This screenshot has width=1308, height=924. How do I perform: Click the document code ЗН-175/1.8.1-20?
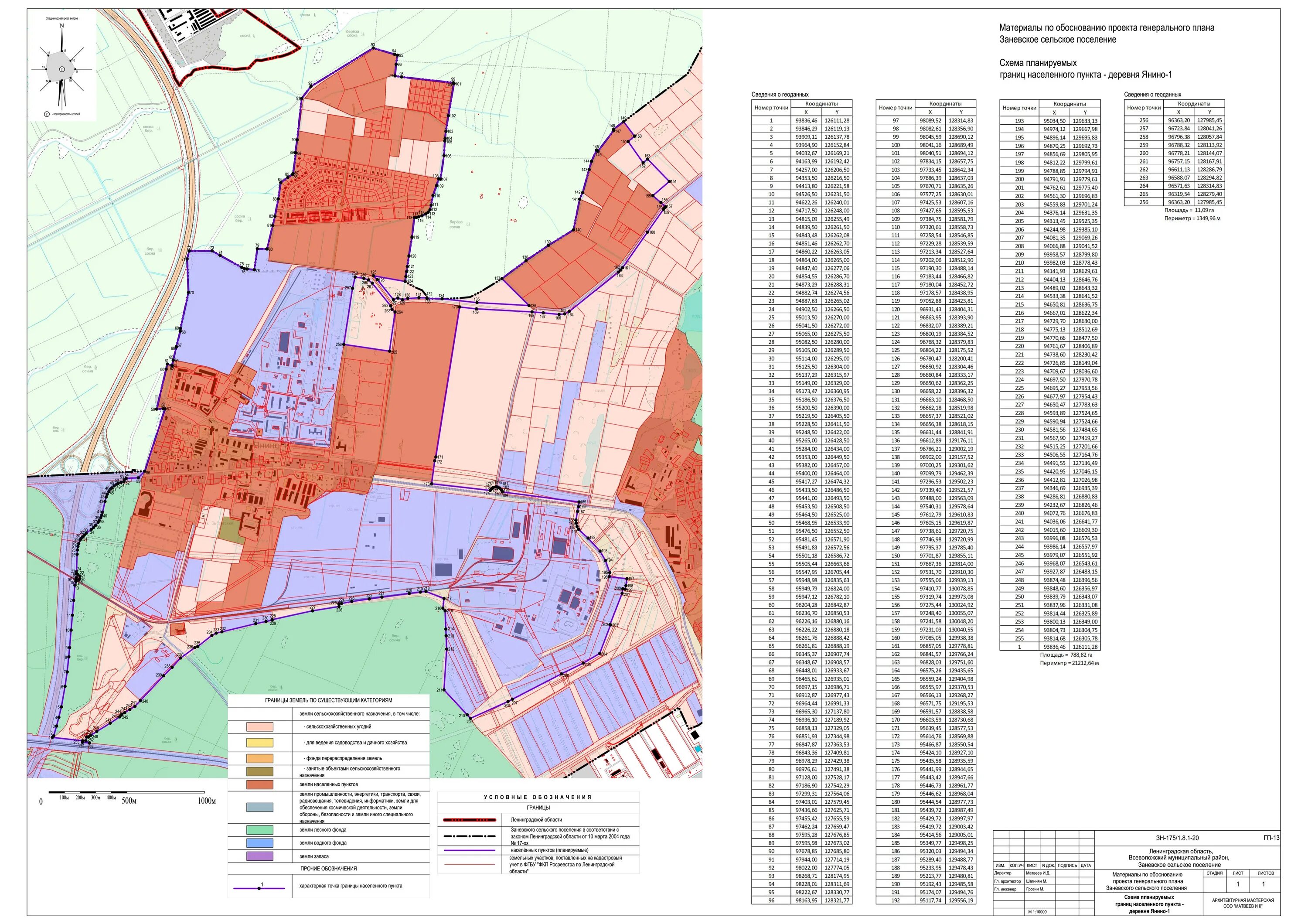pos(1177,838)
